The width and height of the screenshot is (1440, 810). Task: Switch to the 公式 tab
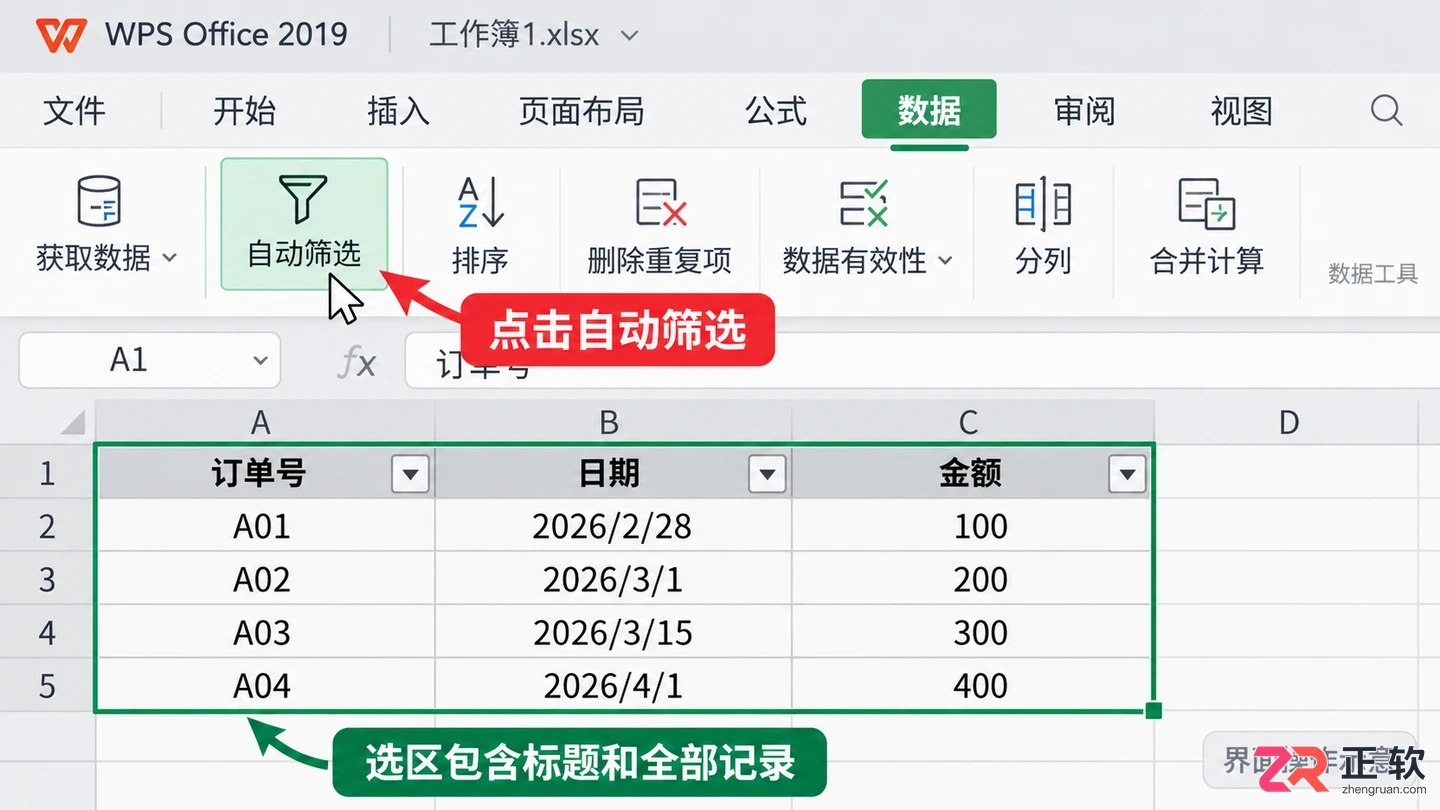(x=776, y=111)
